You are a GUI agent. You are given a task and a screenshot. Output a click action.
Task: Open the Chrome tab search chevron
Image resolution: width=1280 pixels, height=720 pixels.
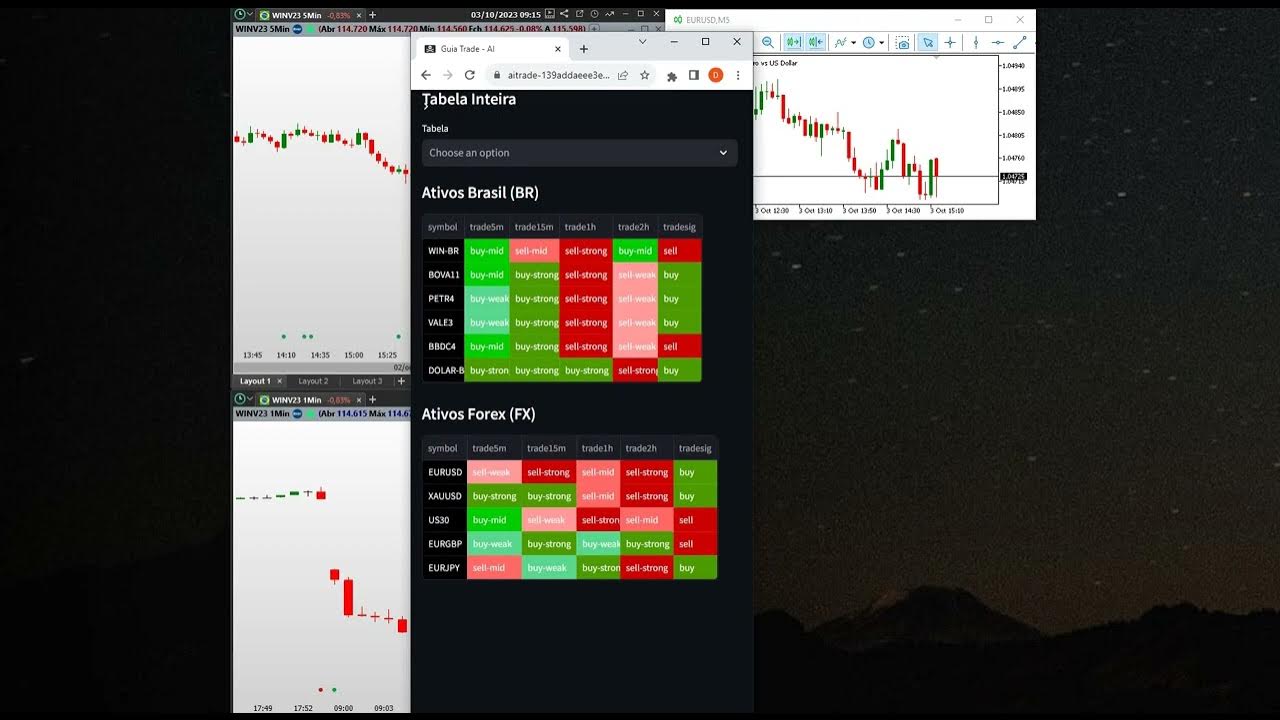coord(643,42)
